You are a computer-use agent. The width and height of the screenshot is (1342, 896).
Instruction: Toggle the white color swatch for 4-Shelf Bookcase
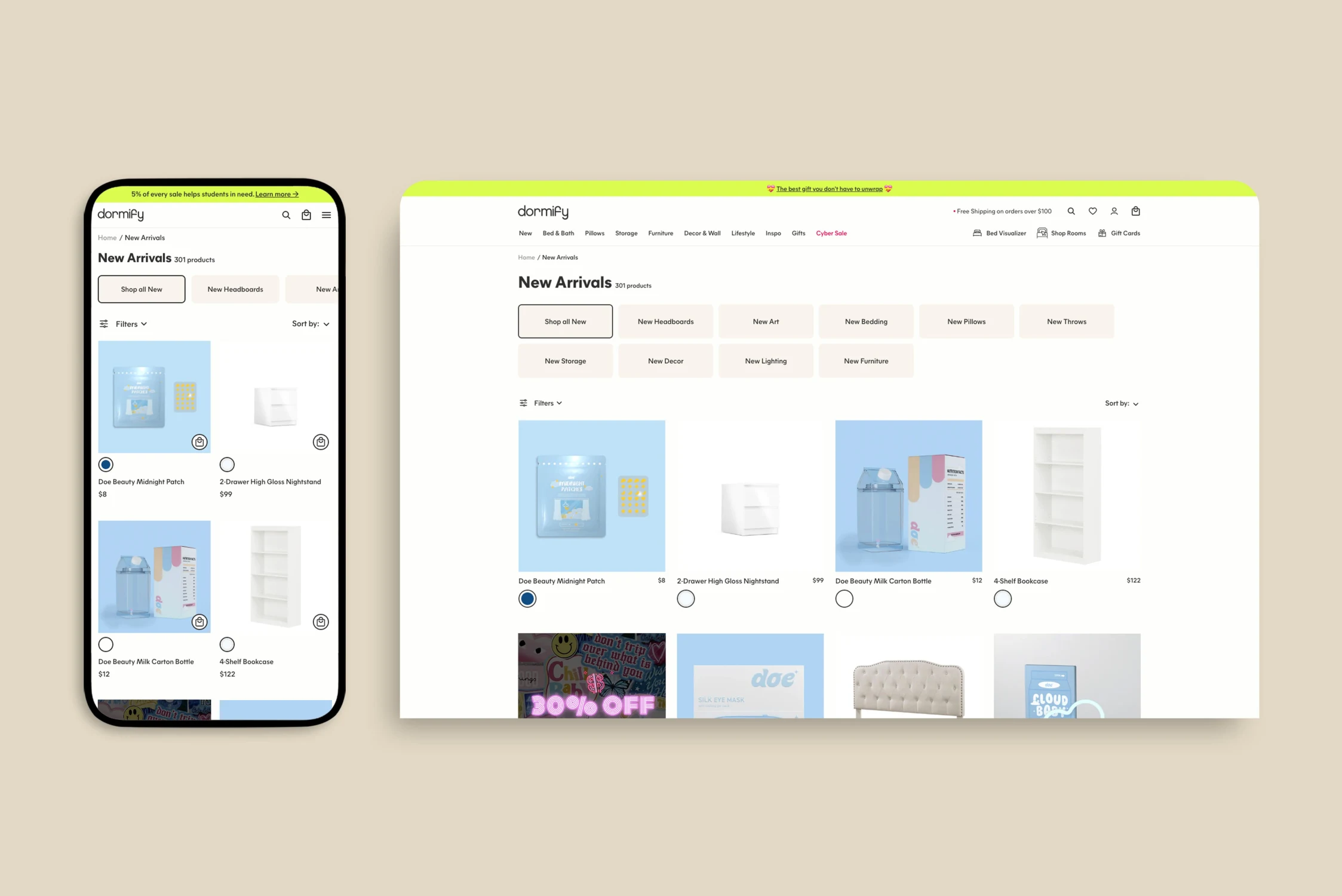[x=1002, y=598]
